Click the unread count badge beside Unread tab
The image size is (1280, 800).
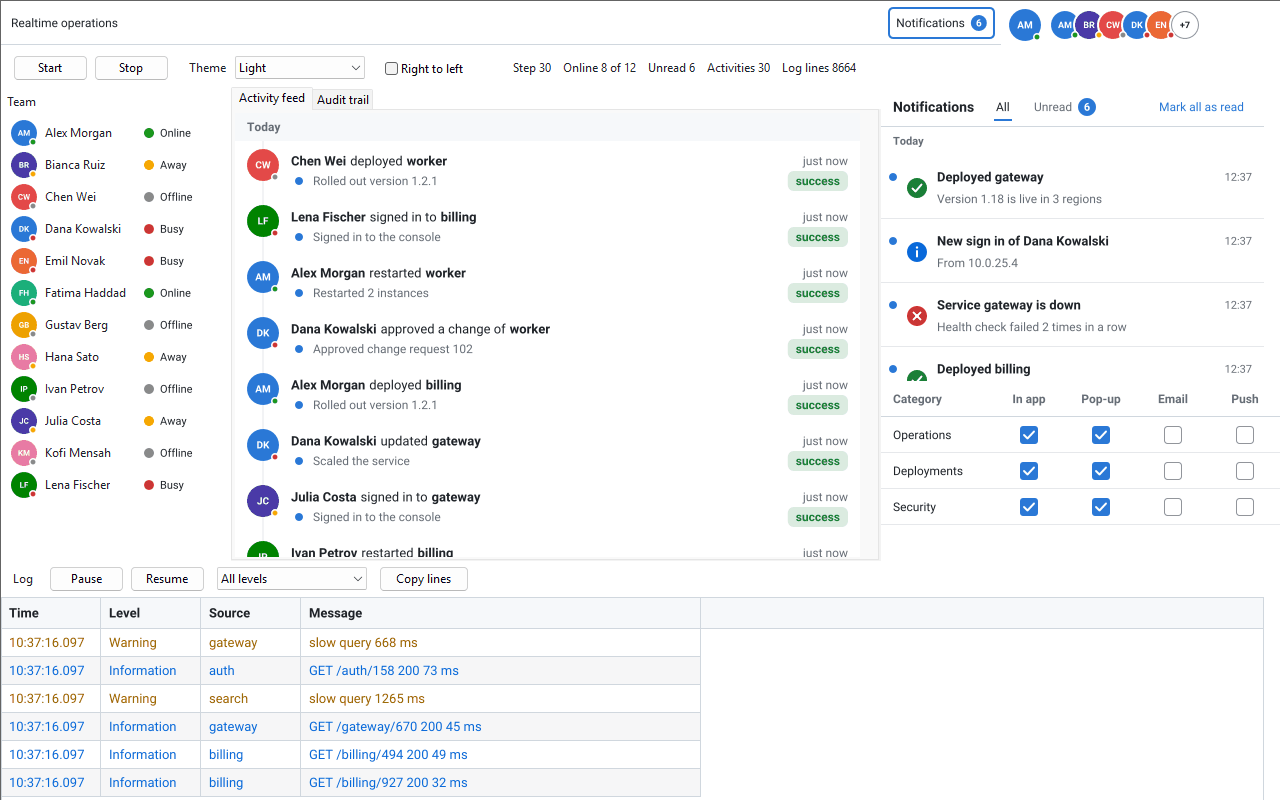[1087, 107]
